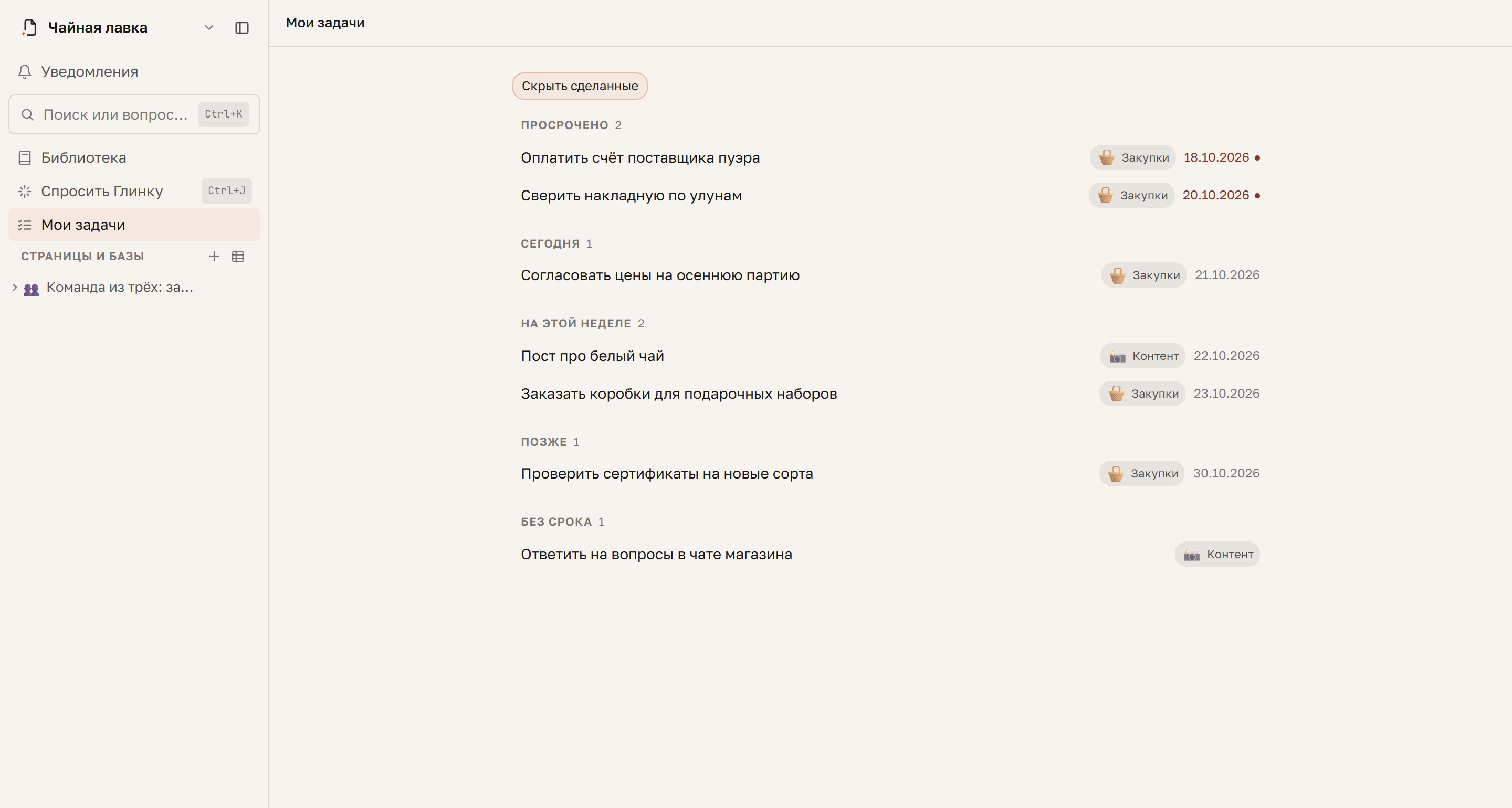Click date 21.10.2026

pos(1227,275)
